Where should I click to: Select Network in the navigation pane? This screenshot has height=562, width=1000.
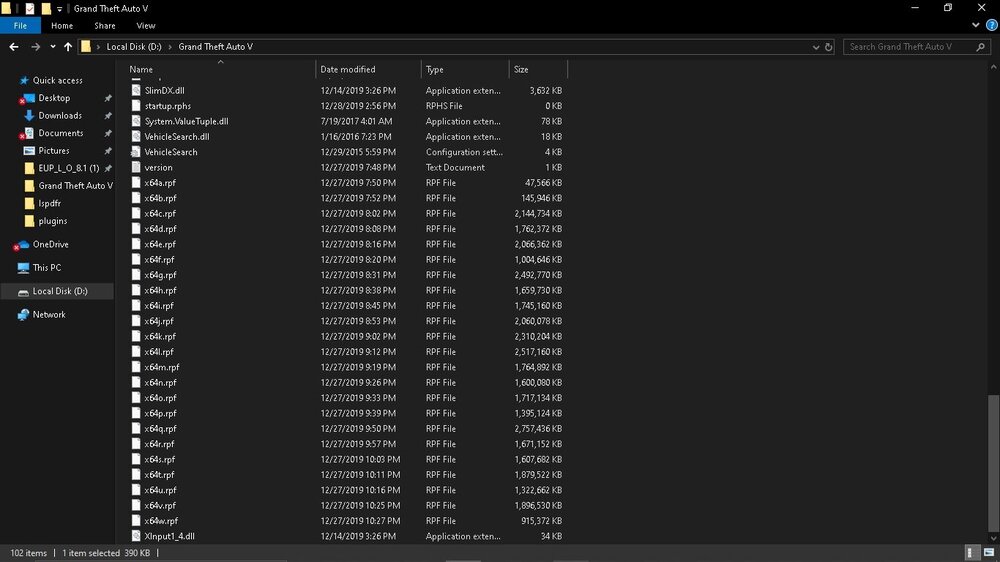pos(48,314)
